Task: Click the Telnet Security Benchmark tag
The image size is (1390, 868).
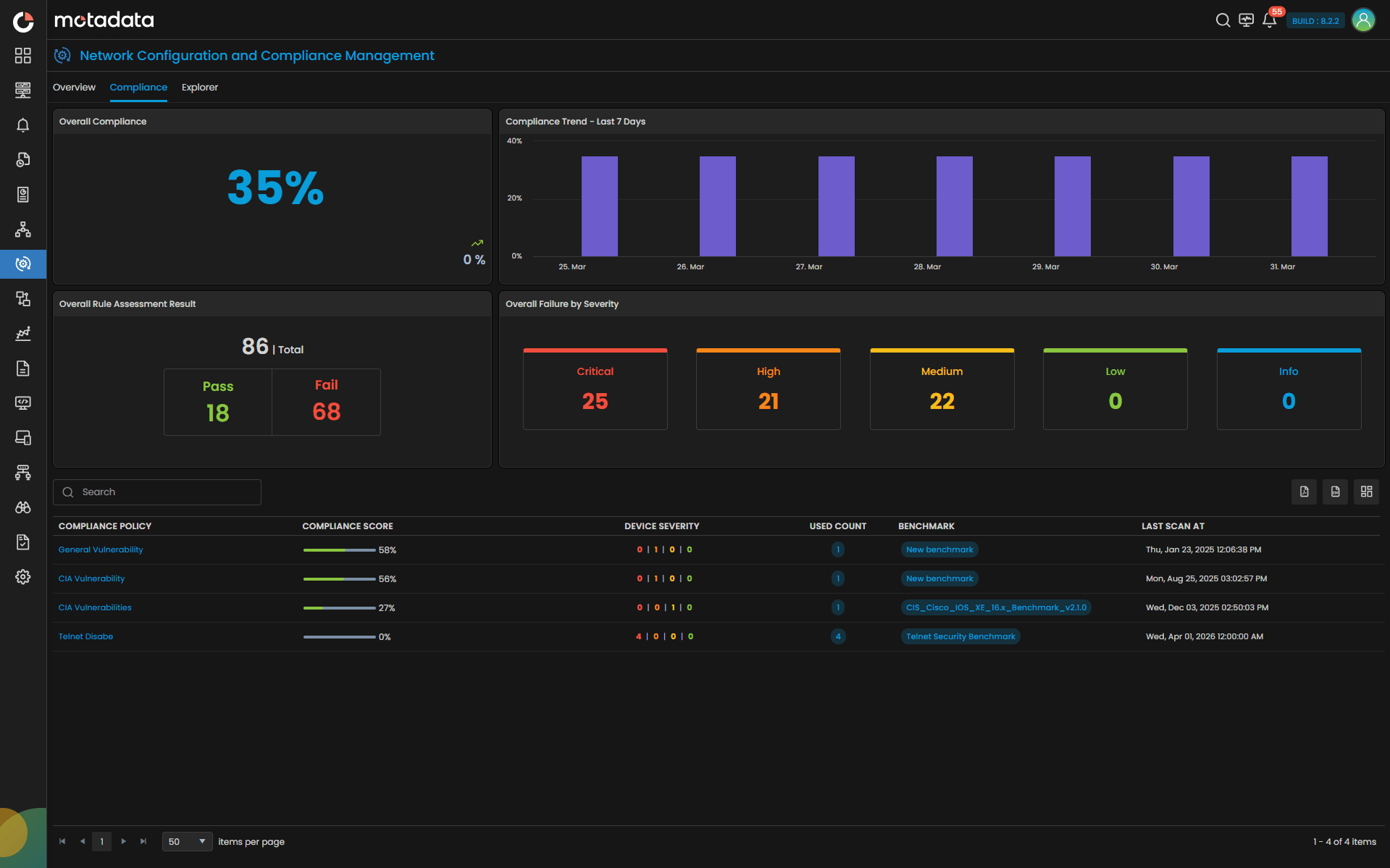Action: [x=960, y=636]
